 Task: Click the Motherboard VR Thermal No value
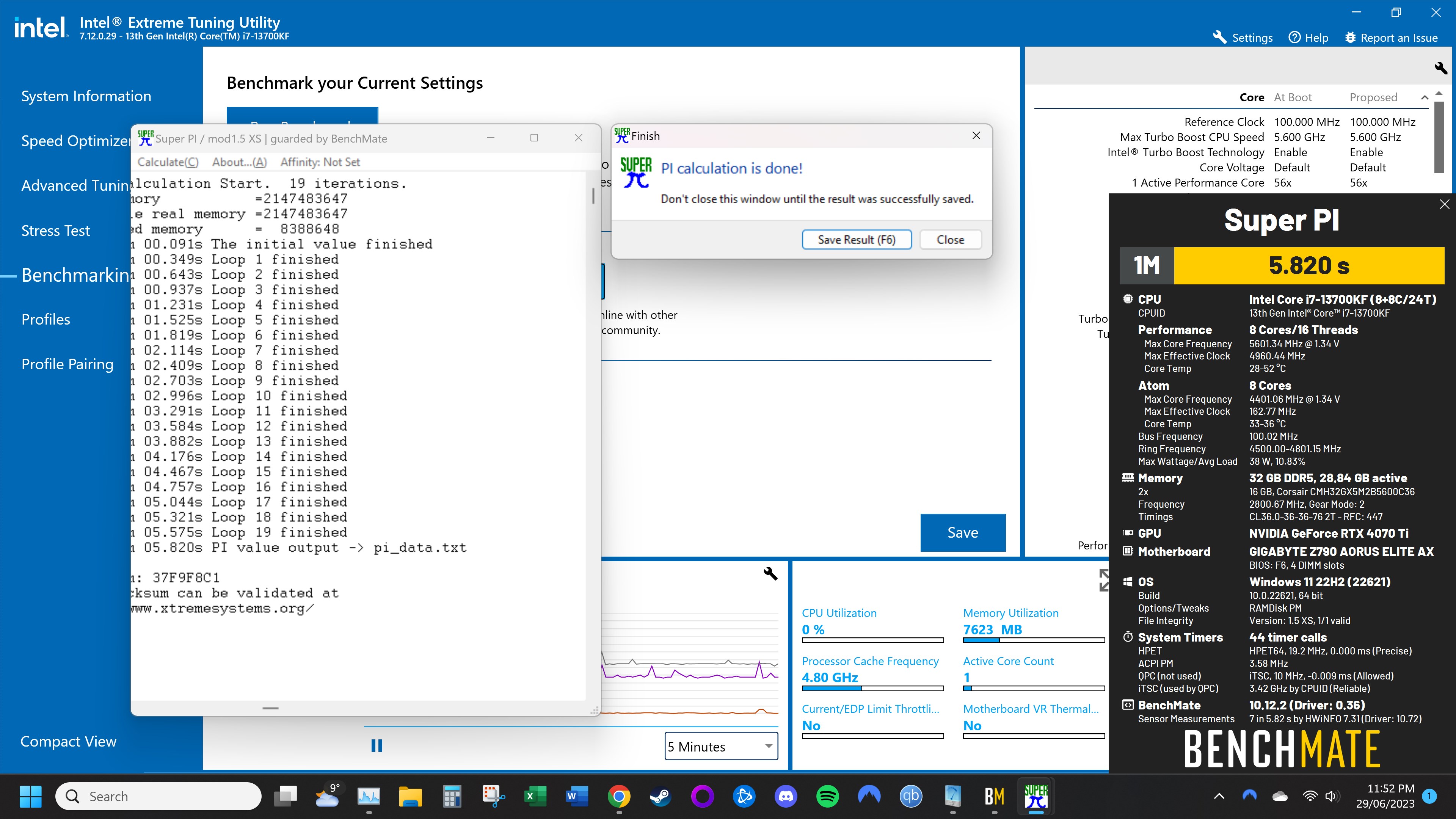click(972, 726)
